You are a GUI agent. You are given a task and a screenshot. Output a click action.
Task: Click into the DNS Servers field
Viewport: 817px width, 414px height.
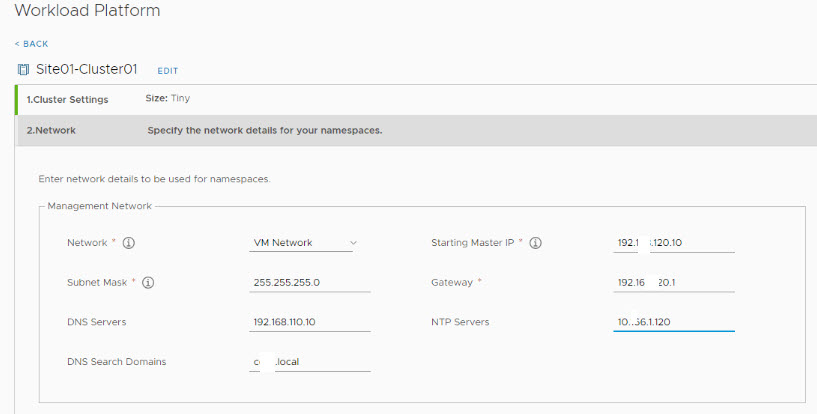310,322
